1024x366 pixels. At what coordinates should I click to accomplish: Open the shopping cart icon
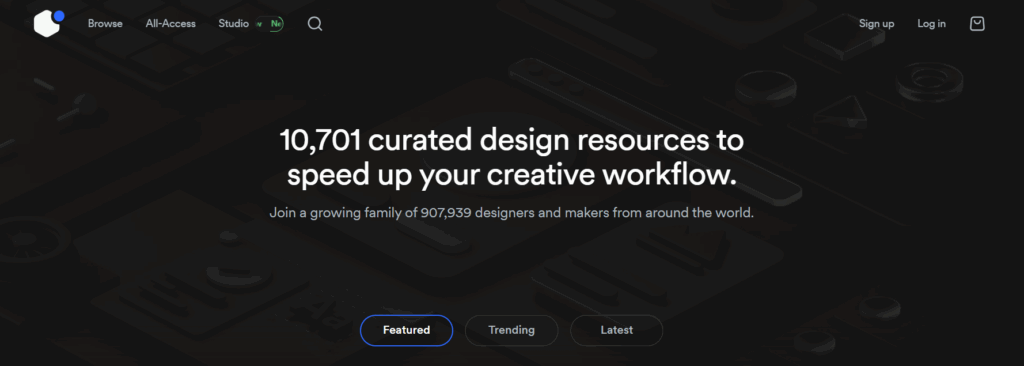(x=977, y=24)
